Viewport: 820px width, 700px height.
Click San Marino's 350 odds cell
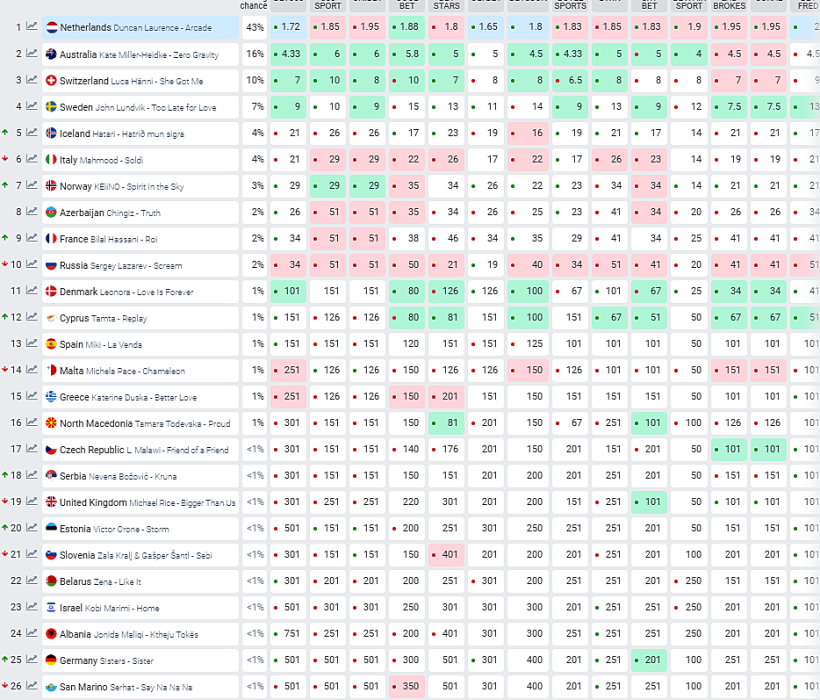(x=407, y=686)
